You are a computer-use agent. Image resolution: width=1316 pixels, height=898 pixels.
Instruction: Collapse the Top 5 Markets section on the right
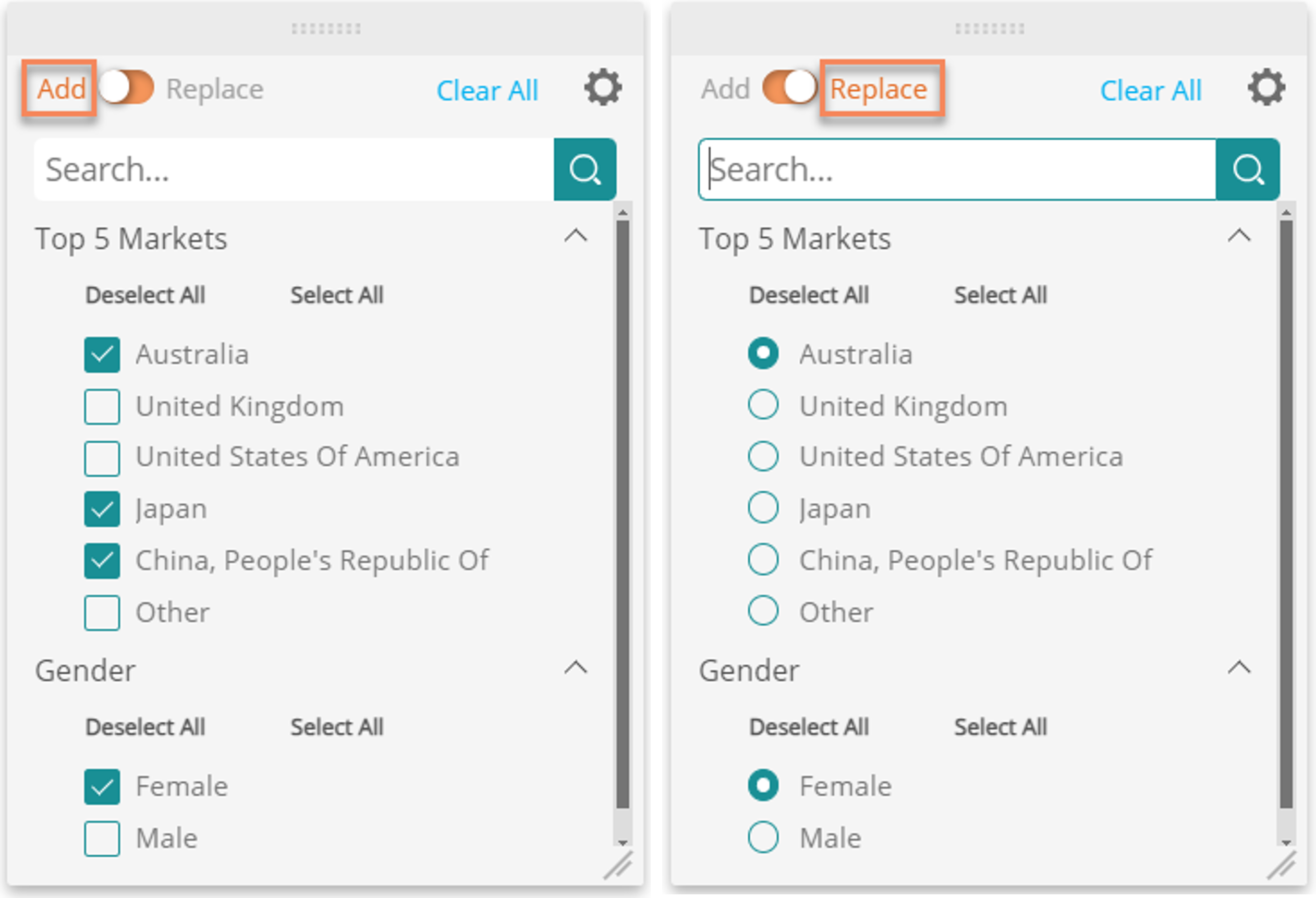click(1239, 237)
